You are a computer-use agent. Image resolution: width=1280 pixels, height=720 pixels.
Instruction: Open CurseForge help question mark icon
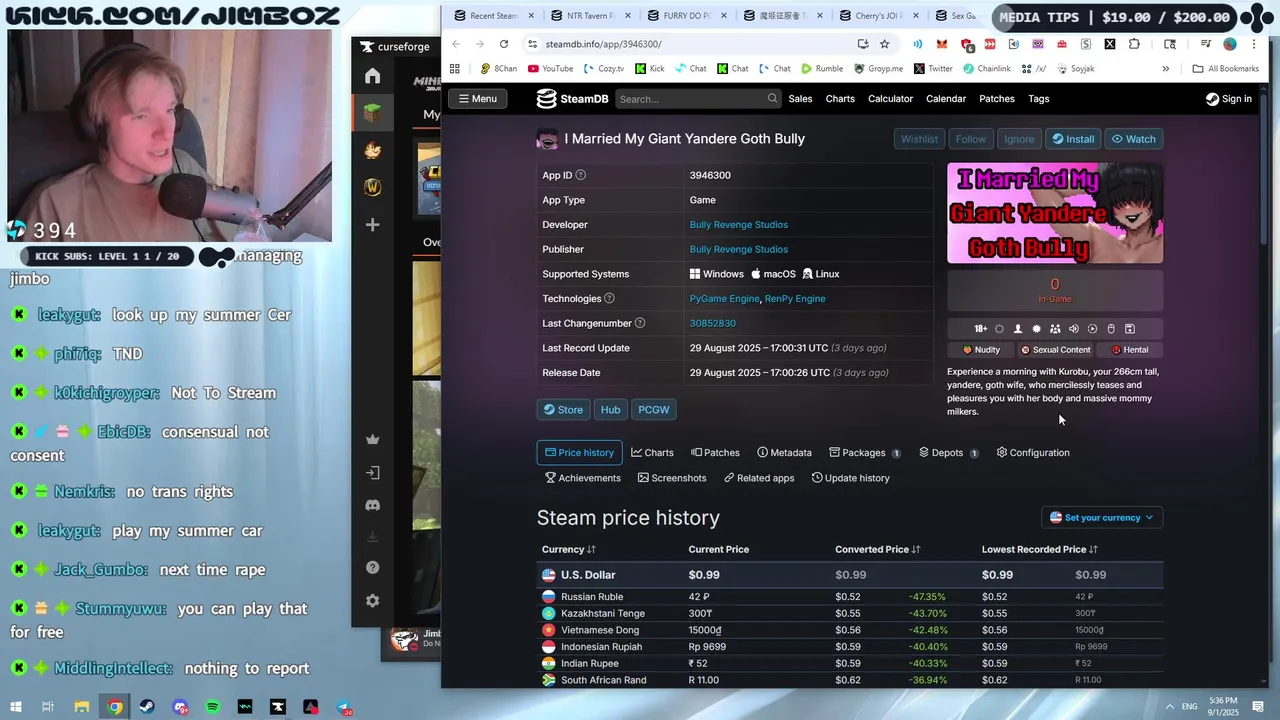point(372,568)
